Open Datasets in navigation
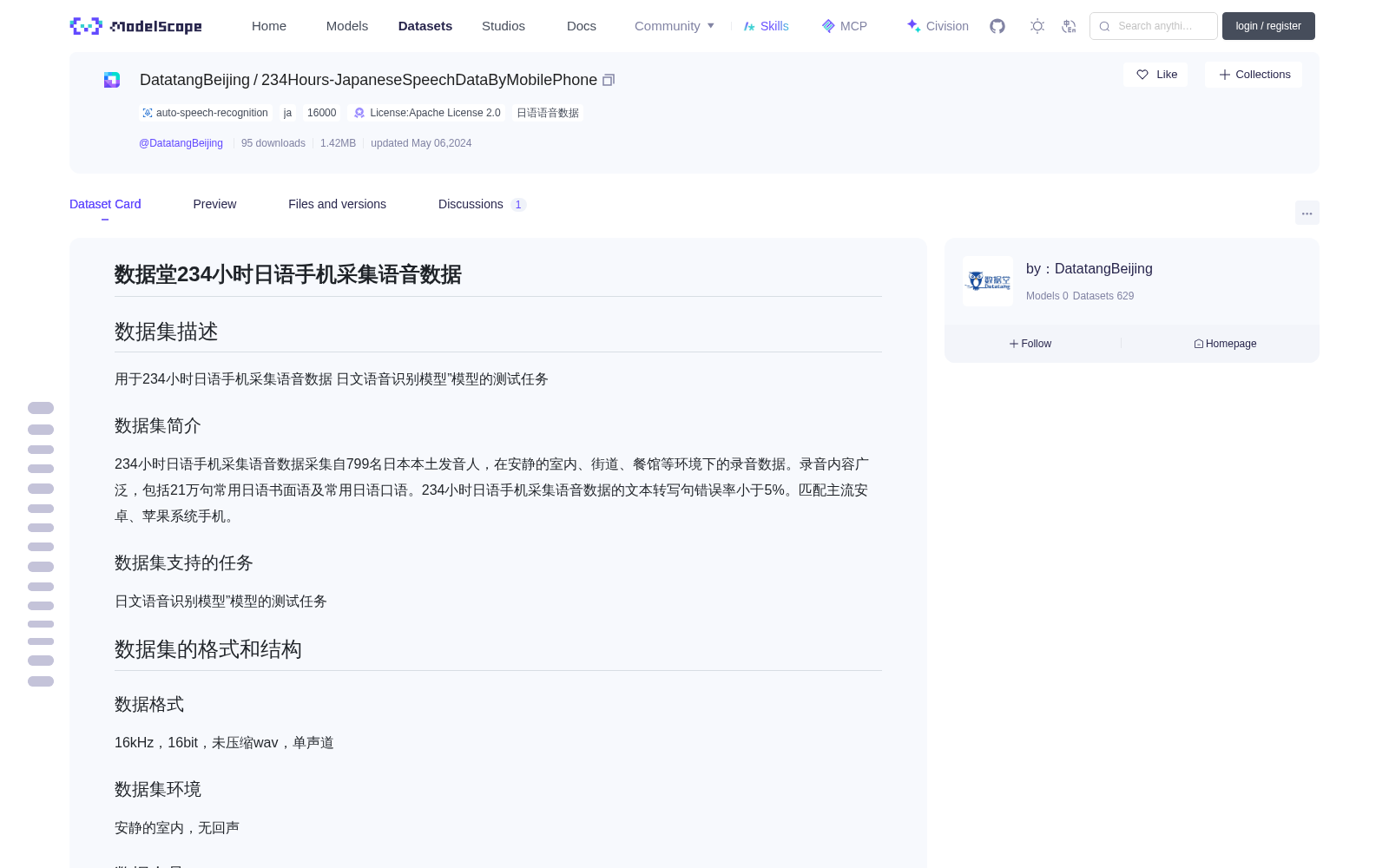This screenshot has width=1389, height=868. coord(425,26)
